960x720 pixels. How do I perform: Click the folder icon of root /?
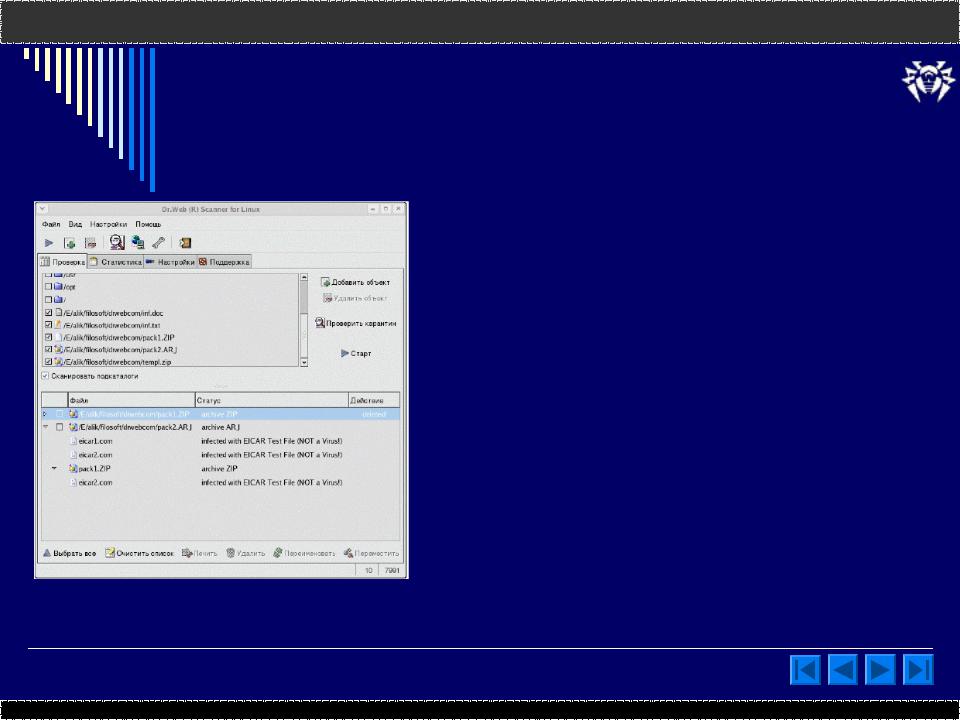(58, 299)
